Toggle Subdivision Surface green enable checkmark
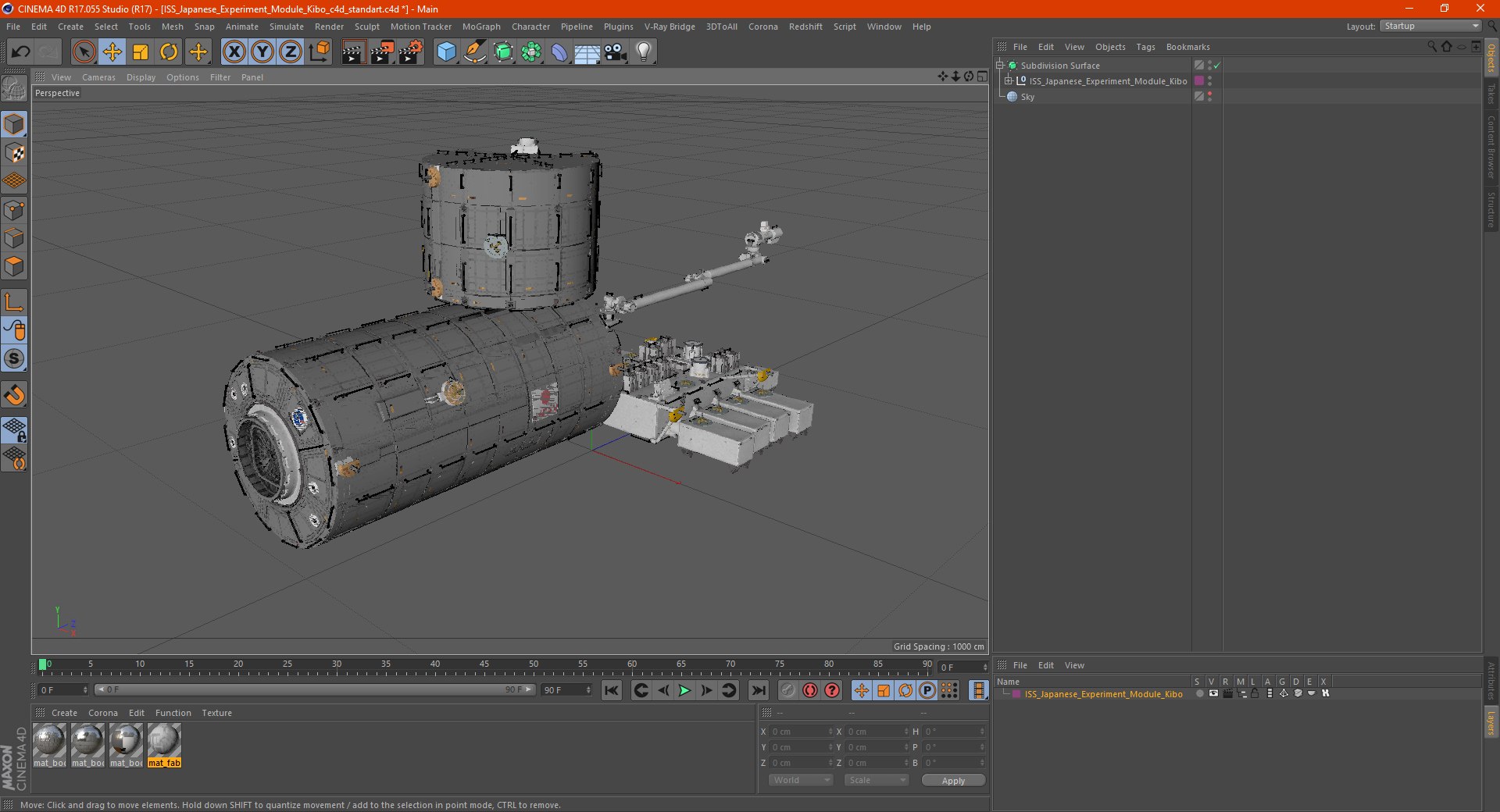Viewport: 1500px width, 812px height. pos(1216,66)
